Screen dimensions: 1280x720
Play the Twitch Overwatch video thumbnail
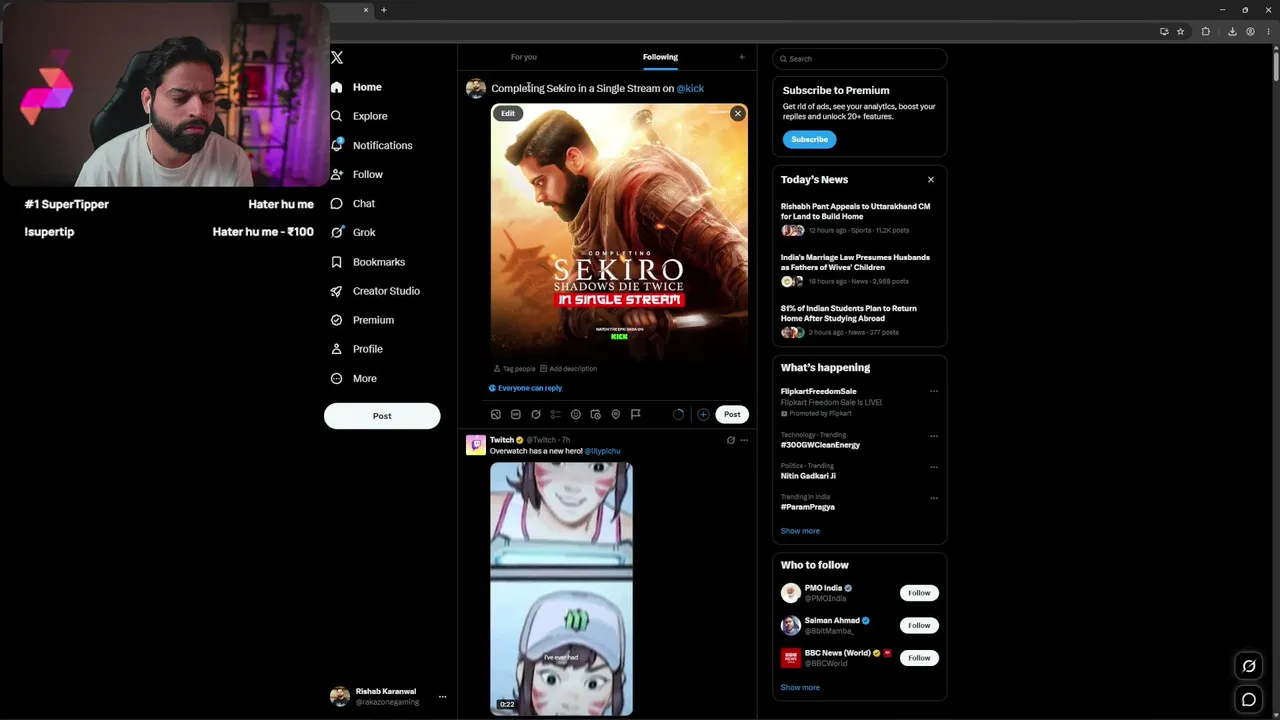tap(561, 588)
